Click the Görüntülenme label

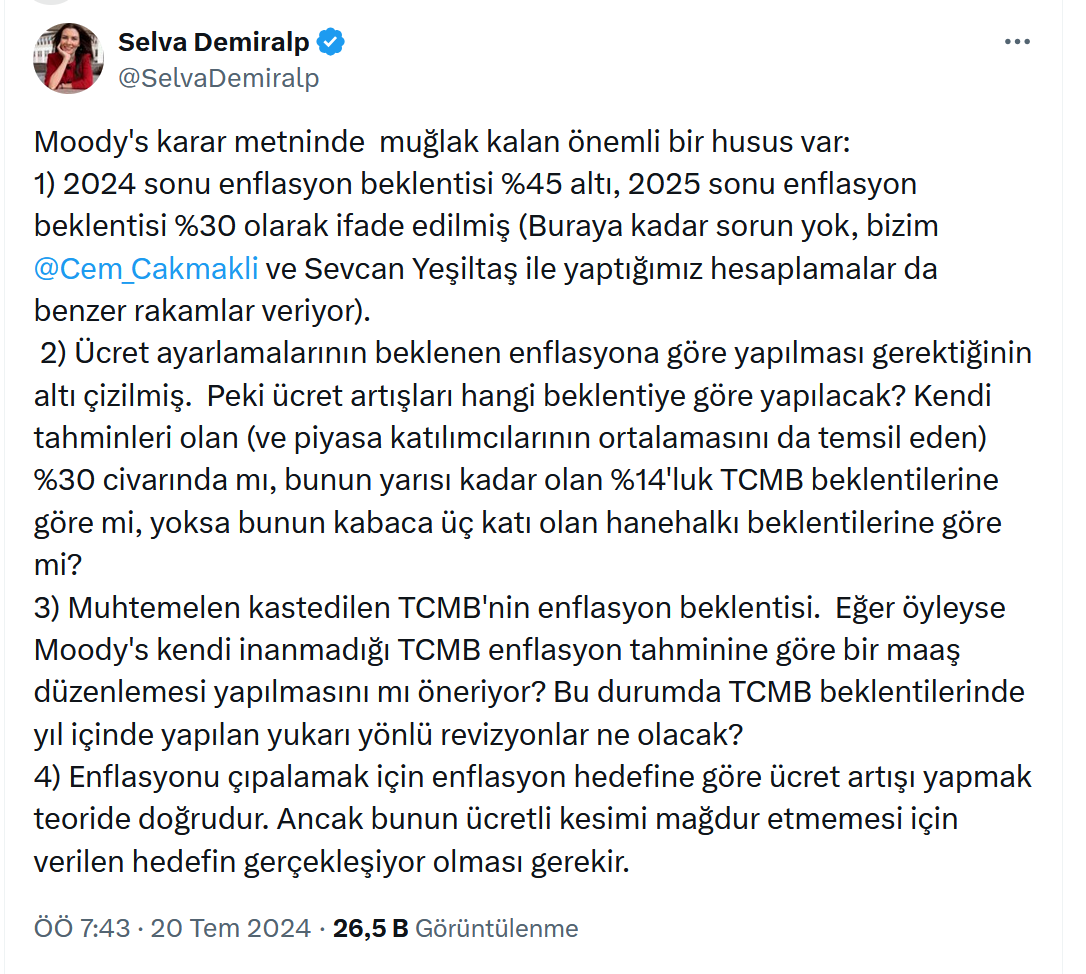click(x=496, y=928)
